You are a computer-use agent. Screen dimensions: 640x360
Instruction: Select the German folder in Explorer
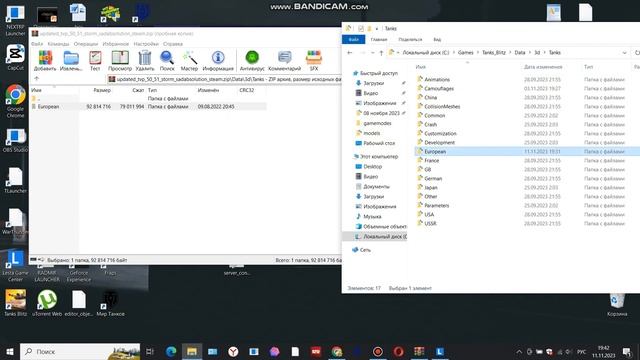click(x=433, y=178)
